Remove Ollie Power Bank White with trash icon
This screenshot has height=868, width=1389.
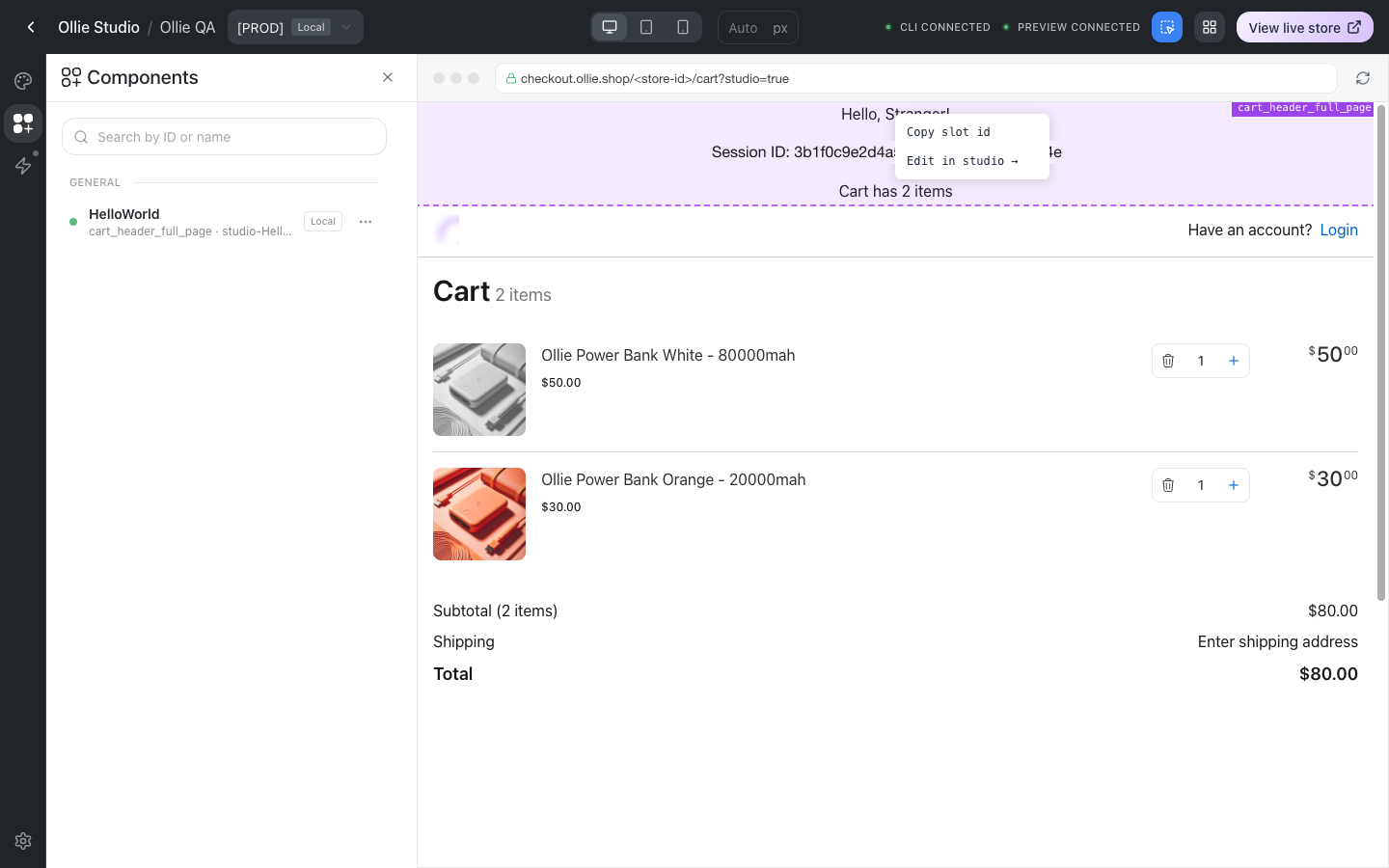click(1168, 361)
